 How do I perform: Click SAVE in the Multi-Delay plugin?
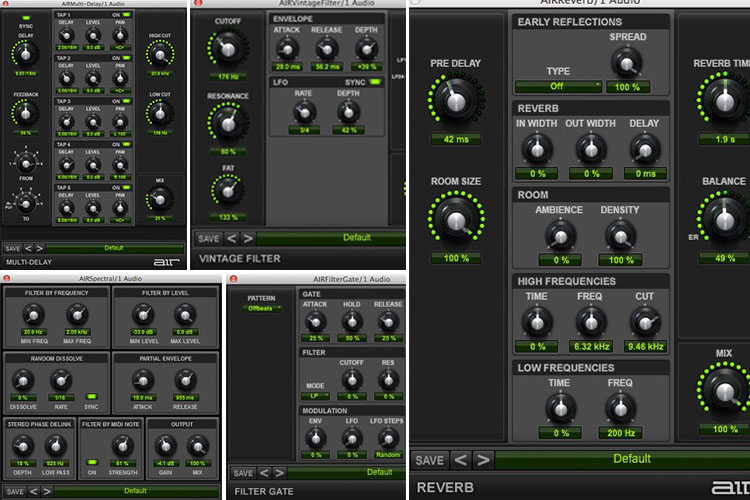point(13,248)
